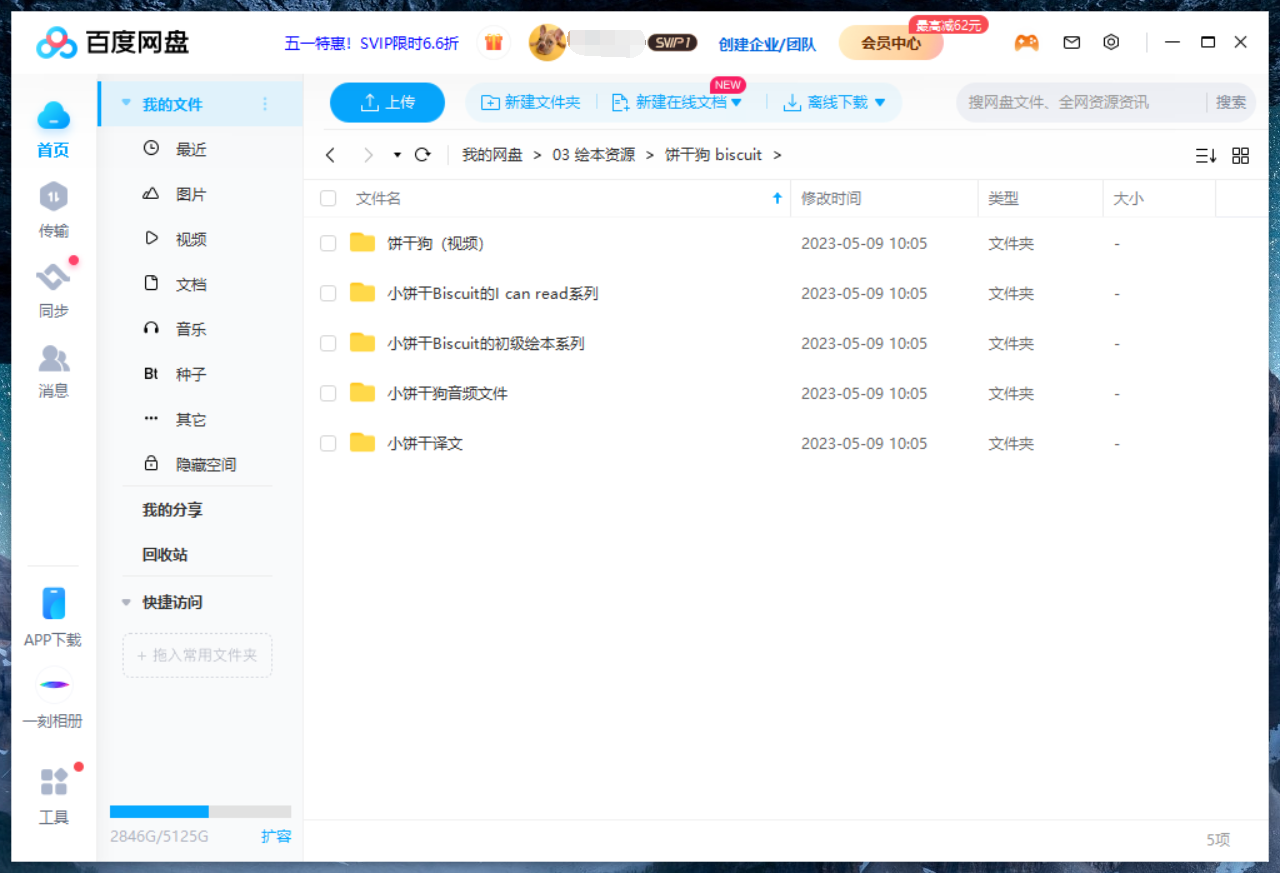Image resolution: width=1280 pixels, height=873 pixels.
Task: Switch to the 图片 category
Action: pyautogui.click(x=190, y=193)
